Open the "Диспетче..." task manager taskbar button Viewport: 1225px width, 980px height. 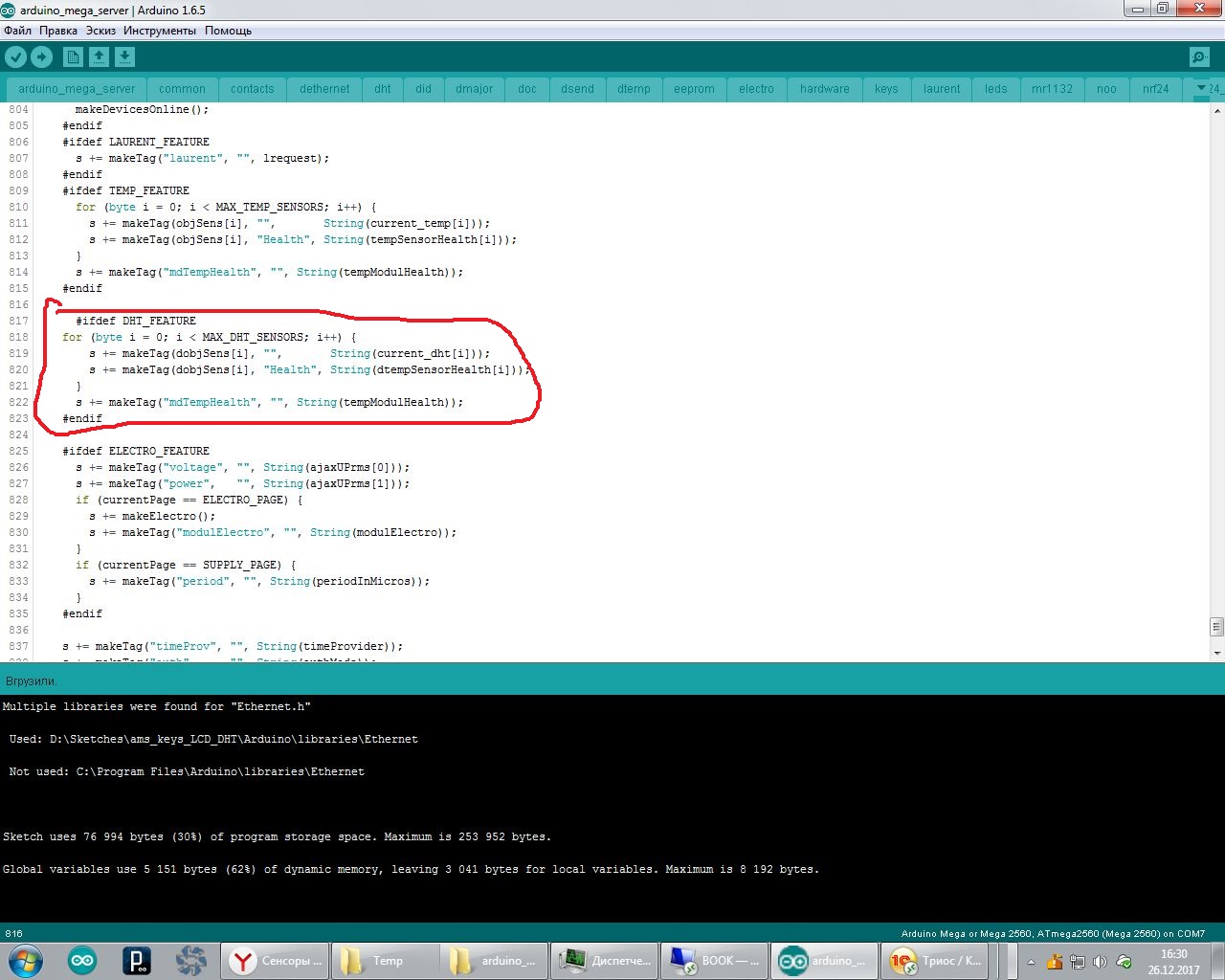pyautogui.click(x=605, y=961)
